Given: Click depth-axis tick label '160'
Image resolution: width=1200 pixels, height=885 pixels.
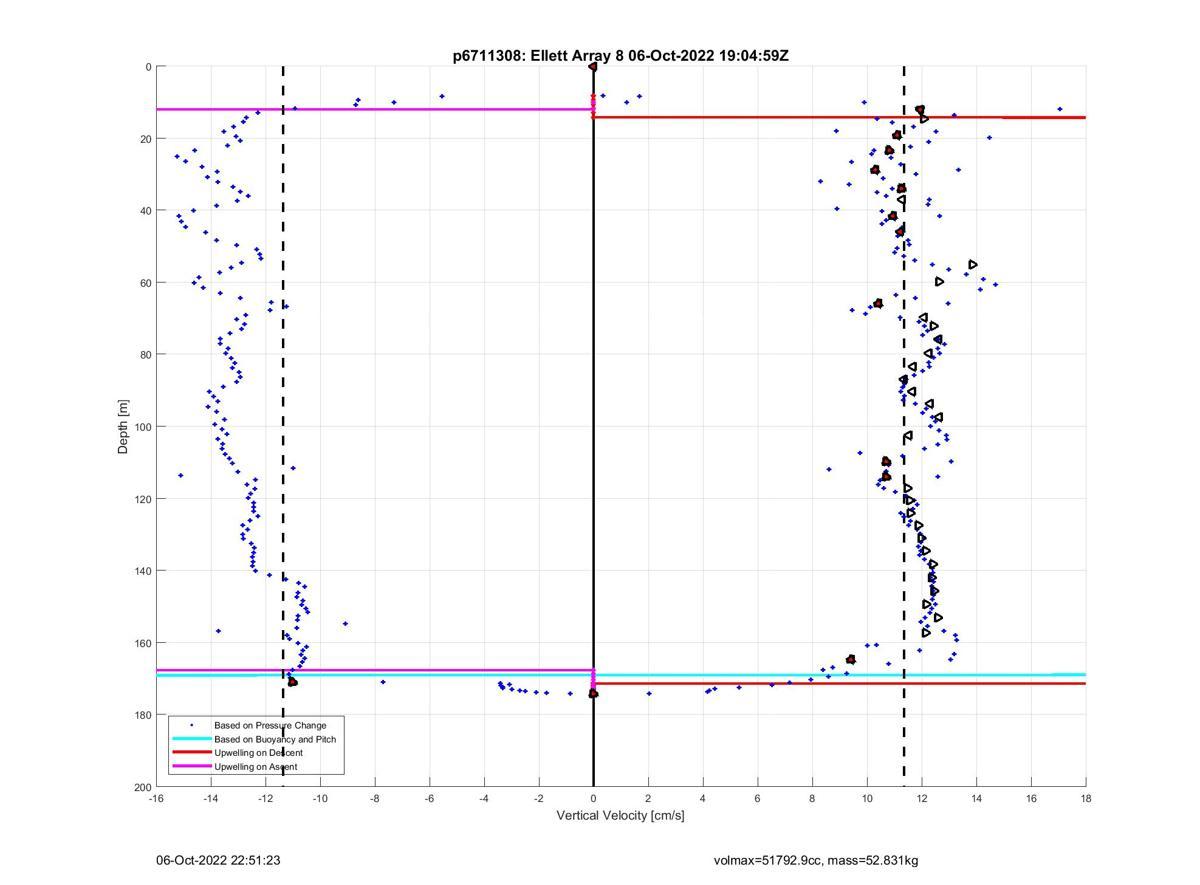Looking at the screenshot, I should point(142,643).
